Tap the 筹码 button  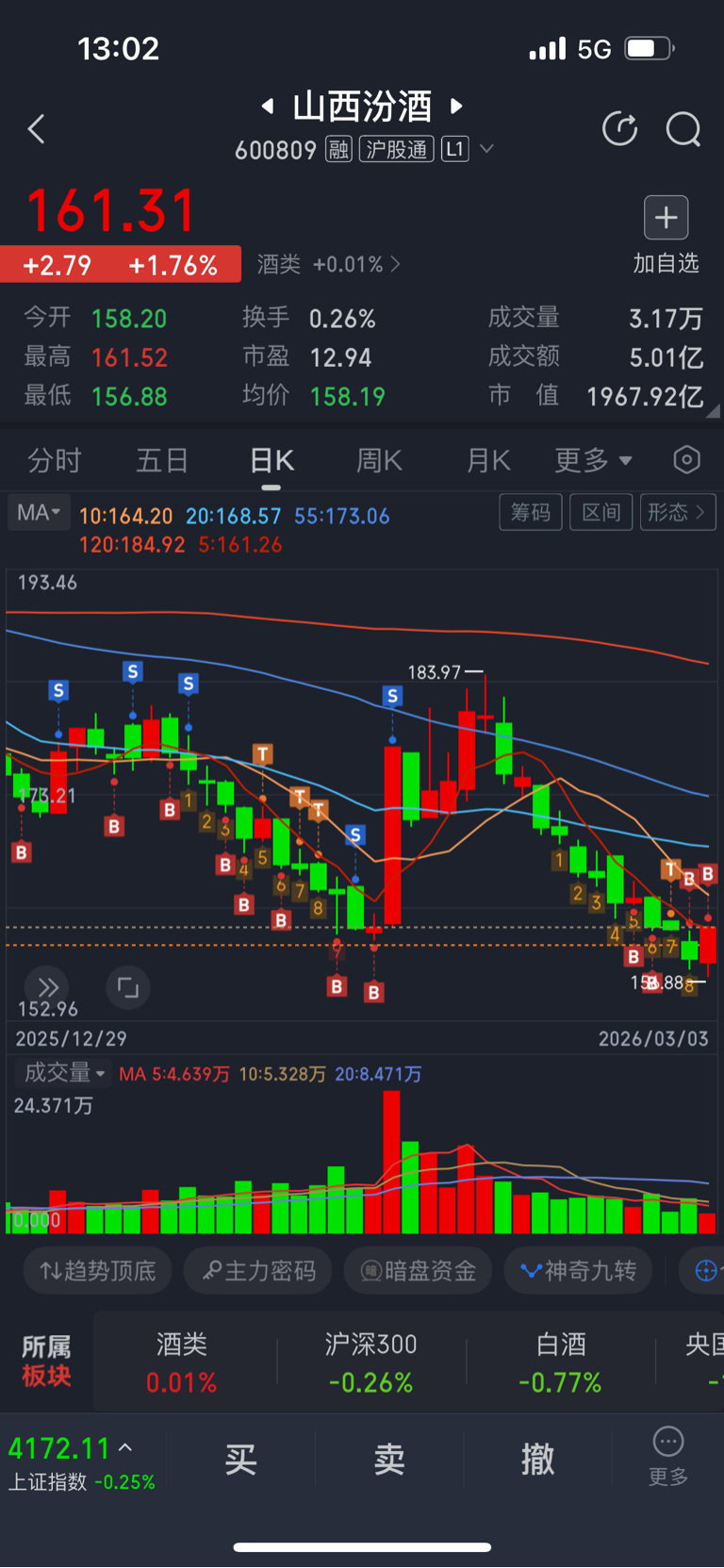click(x=531, y=512)
